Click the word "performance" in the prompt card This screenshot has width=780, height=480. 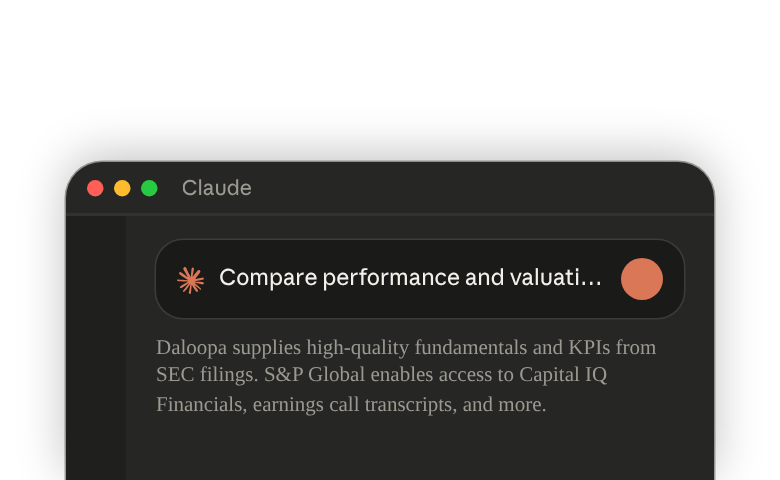[391, 278]
